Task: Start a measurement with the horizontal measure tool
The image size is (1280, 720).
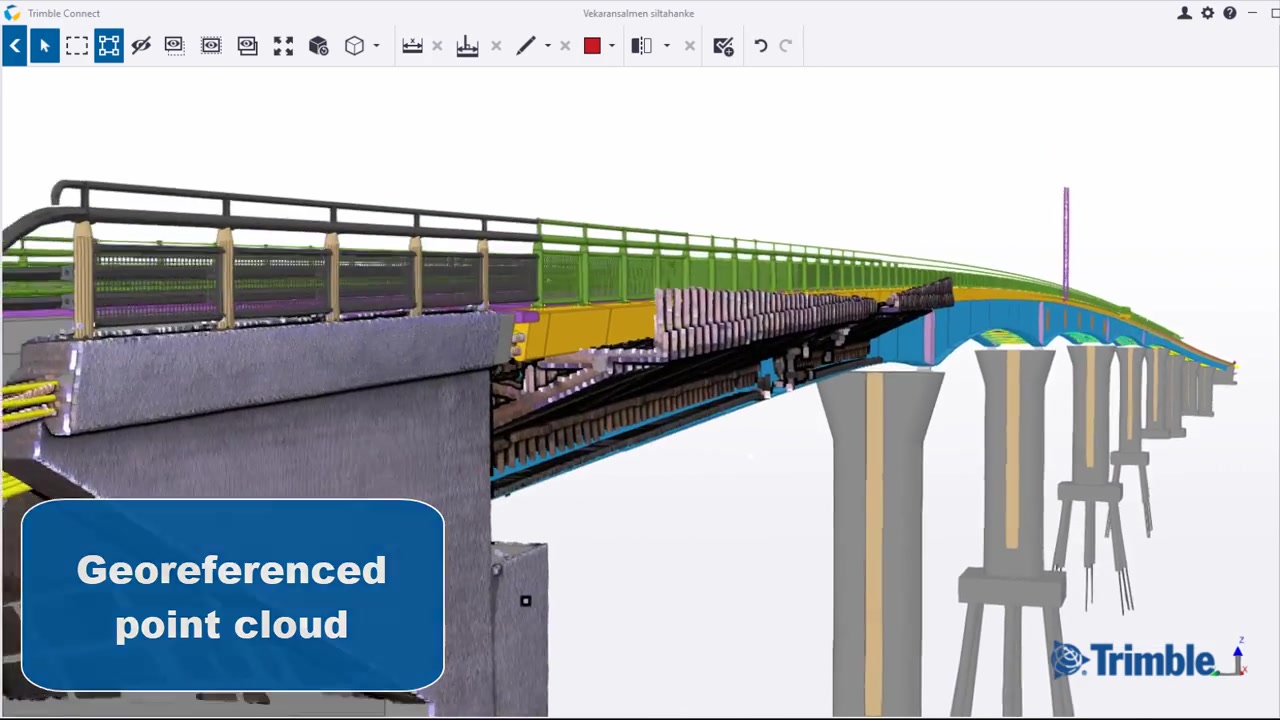Action: coord(412,45)
